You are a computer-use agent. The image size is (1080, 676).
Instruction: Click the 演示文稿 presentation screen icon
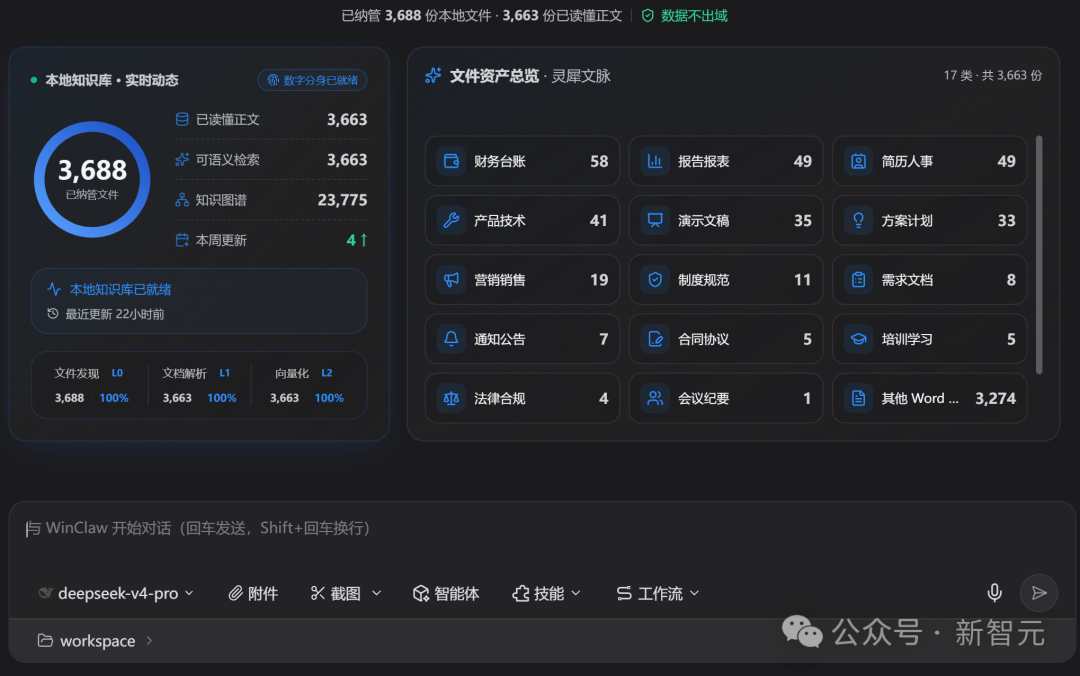655,221
